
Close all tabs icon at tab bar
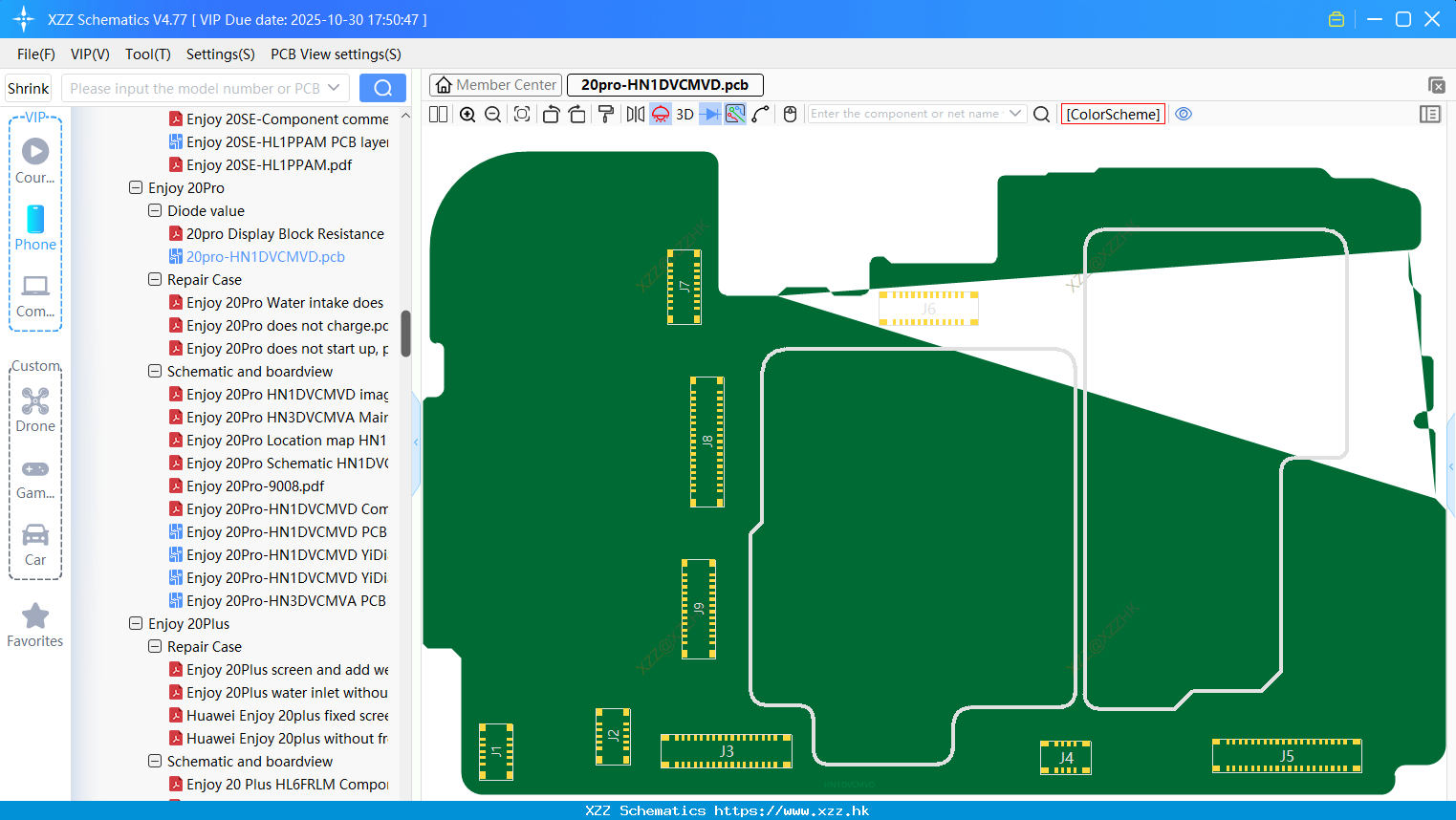[1436, 85]
